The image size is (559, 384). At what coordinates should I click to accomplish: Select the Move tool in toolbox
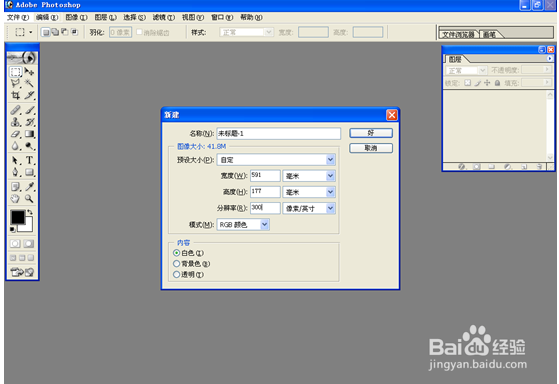coord(29,72)
